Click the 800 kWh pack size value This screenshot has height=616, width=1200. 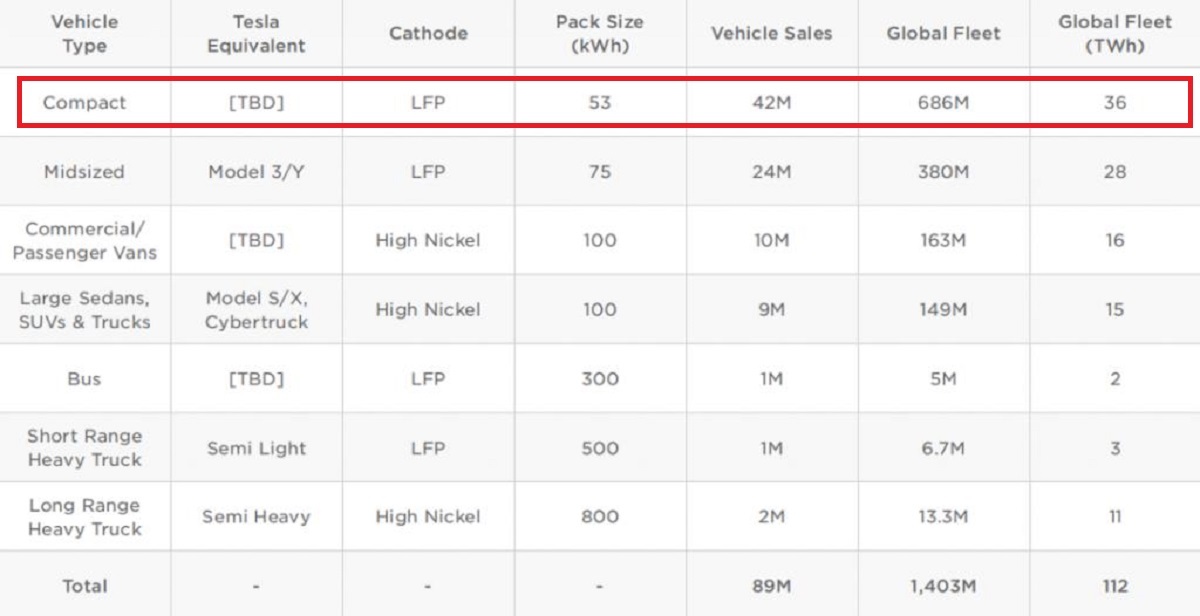click(600, 517)
